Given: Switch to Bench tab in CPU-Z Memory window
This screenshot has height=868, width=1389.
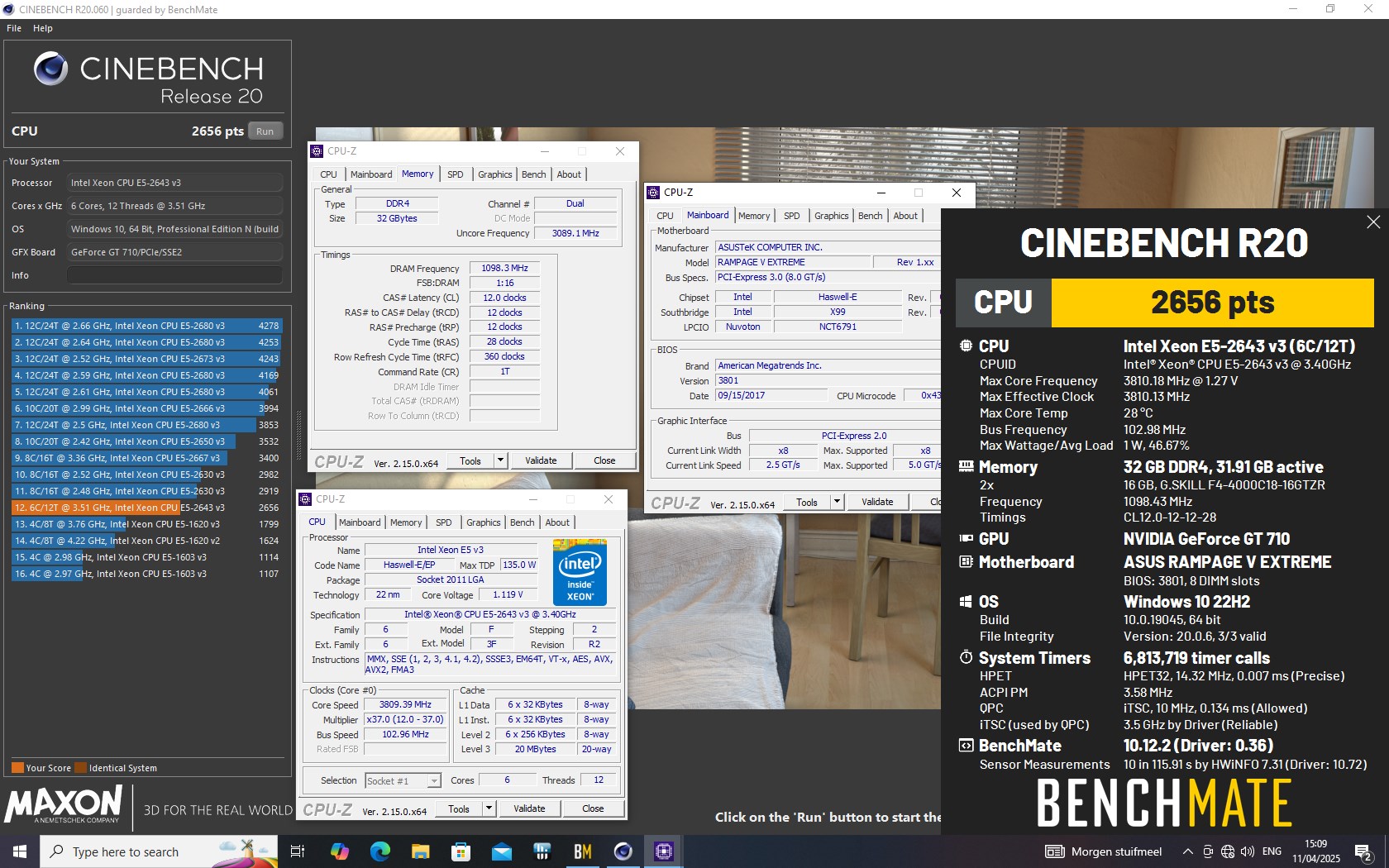Looking at the screenshot, I should point(534,174).
